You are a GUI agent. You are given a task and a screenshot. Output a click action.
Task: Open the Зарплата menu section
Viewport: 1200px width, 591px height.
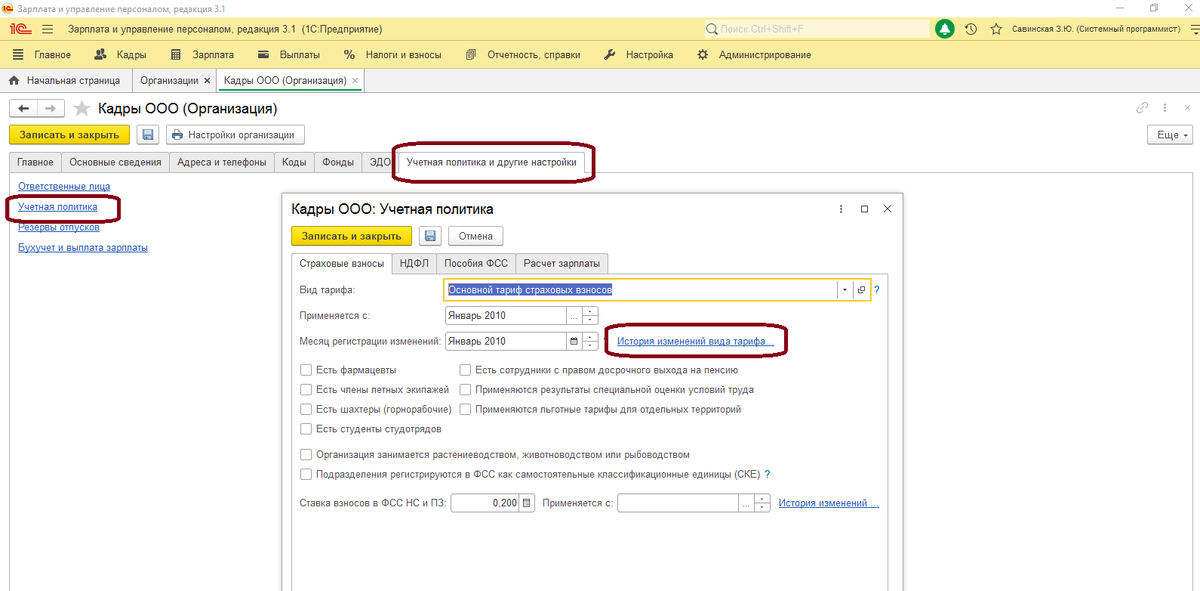pos(202,55)
